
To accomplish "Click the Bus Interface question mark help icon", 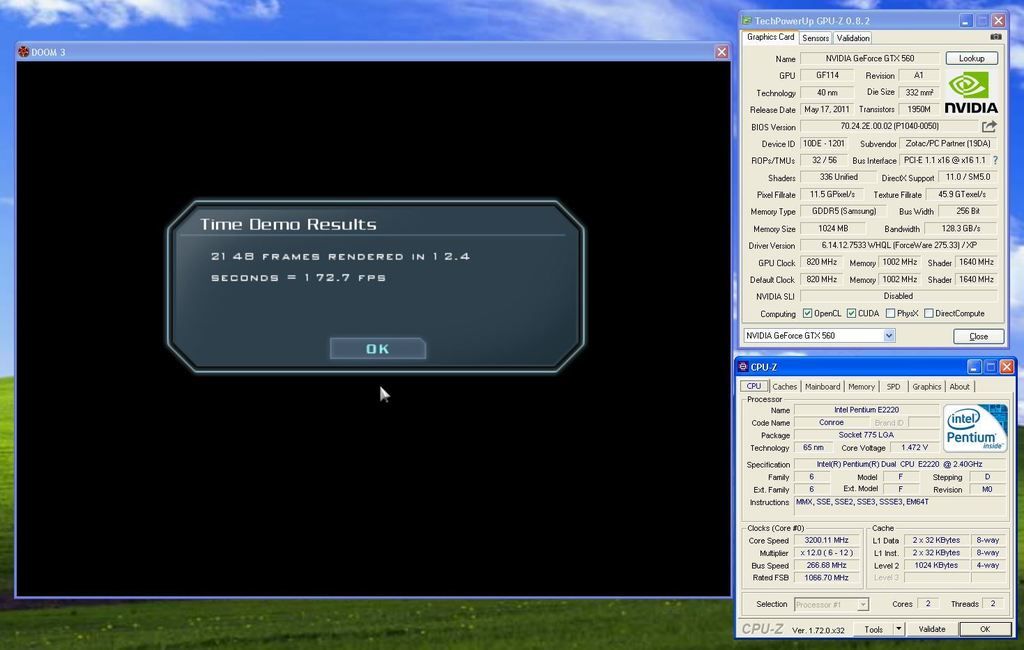I will point(995,160).
